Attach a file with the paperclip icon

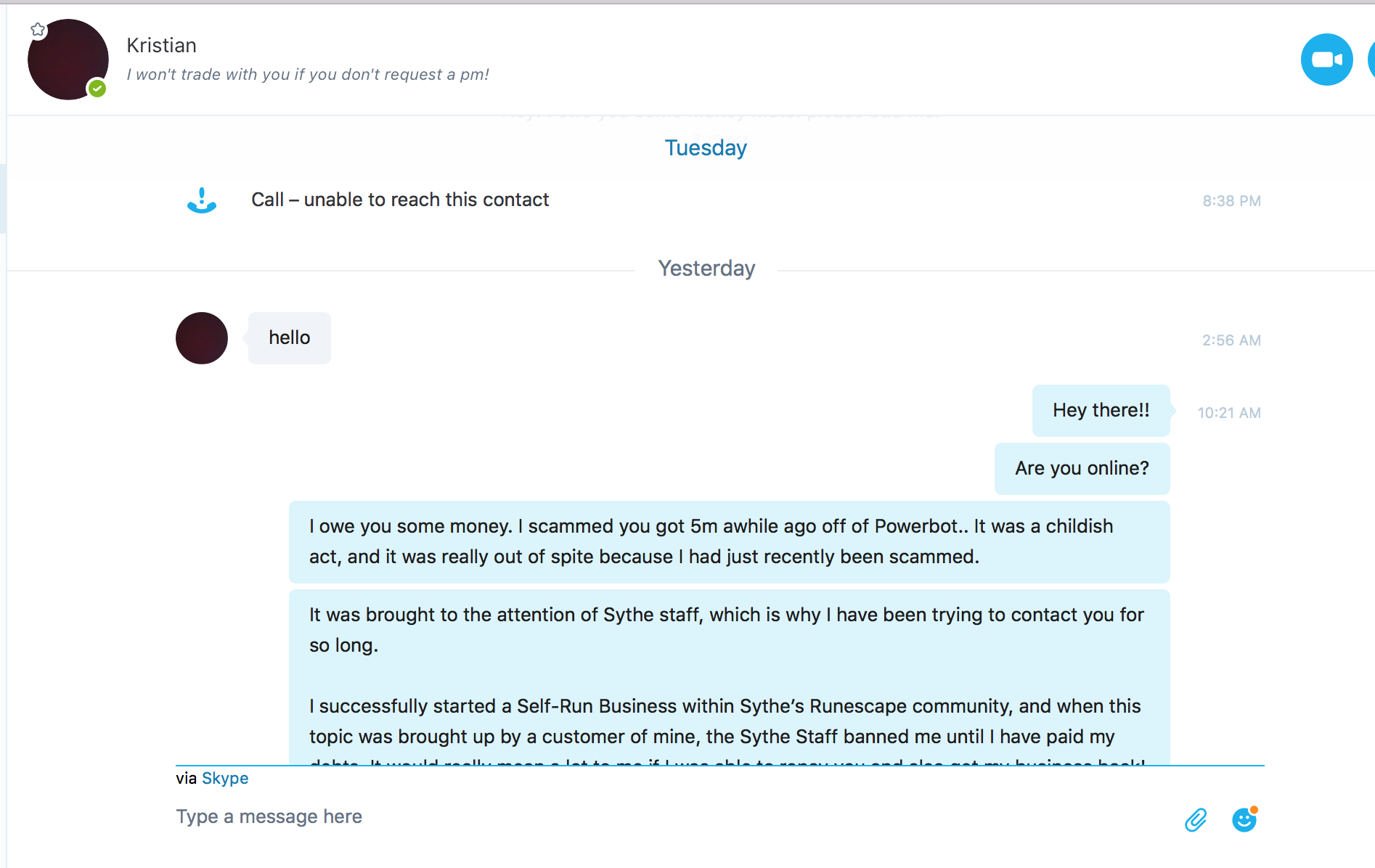tap(1196, 820)
